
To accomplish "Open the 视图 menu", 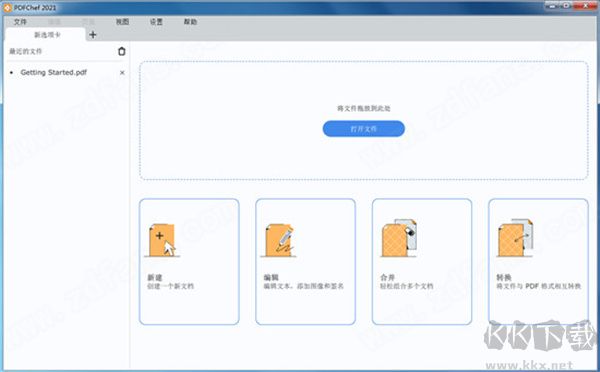I will pos(122,22).
